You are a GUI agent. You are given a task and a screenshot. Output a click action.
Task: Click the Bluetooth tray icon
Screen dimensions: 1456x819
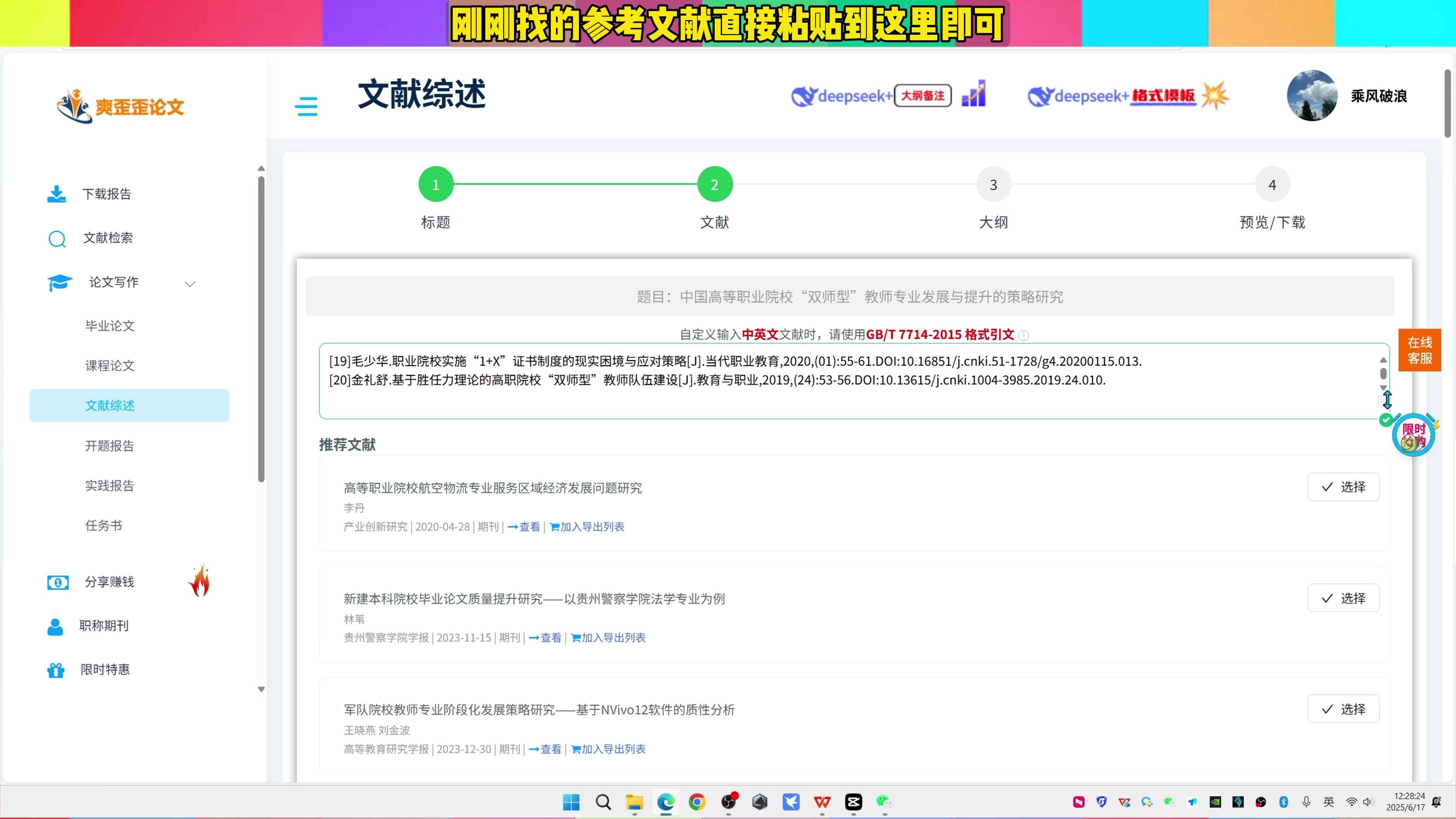pyautogui.click(x=1283, y=802)
